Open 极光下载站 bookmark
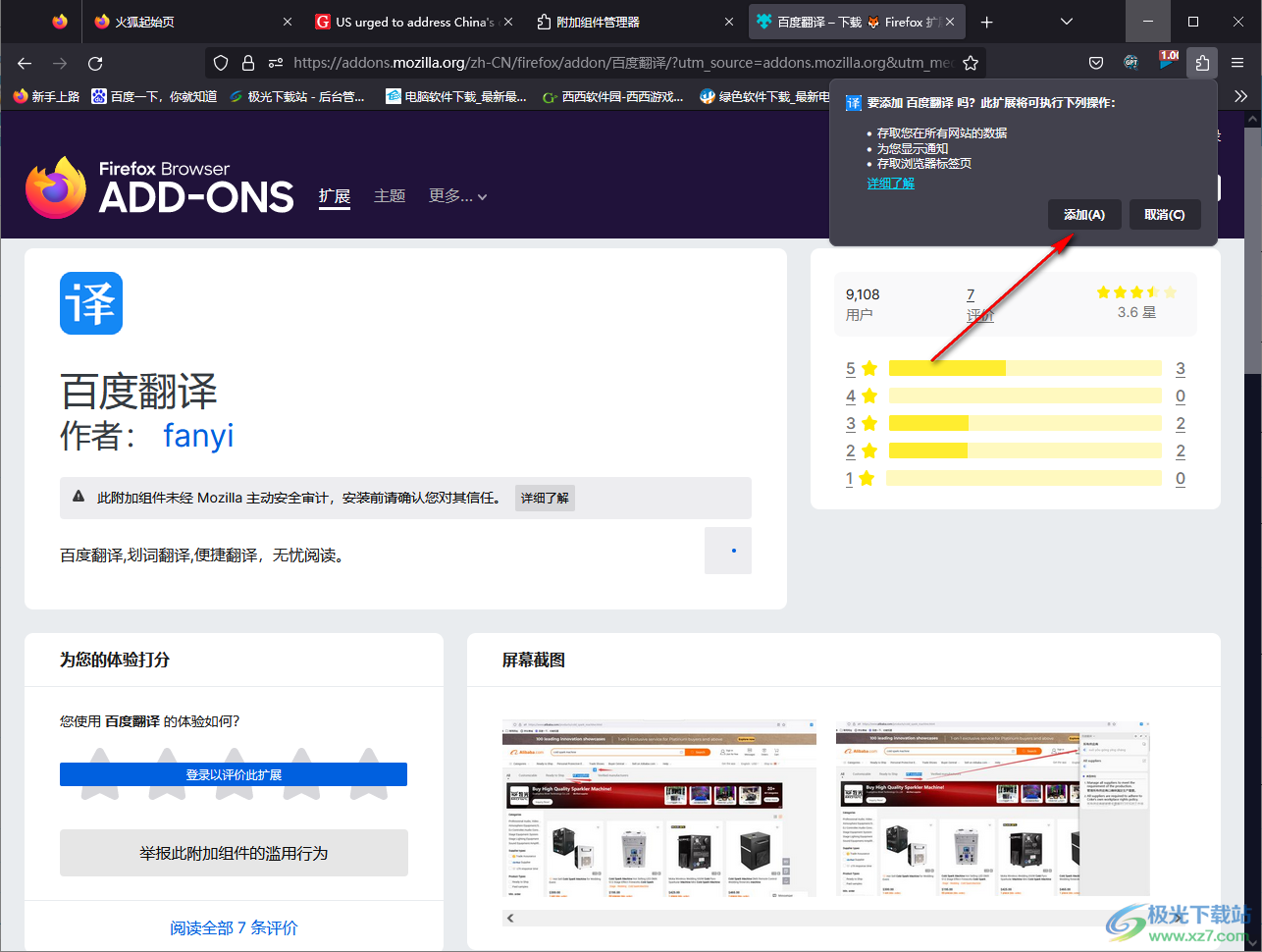Image resolution: width=1262 pixels, height=952 pixels. coord(296,96)
